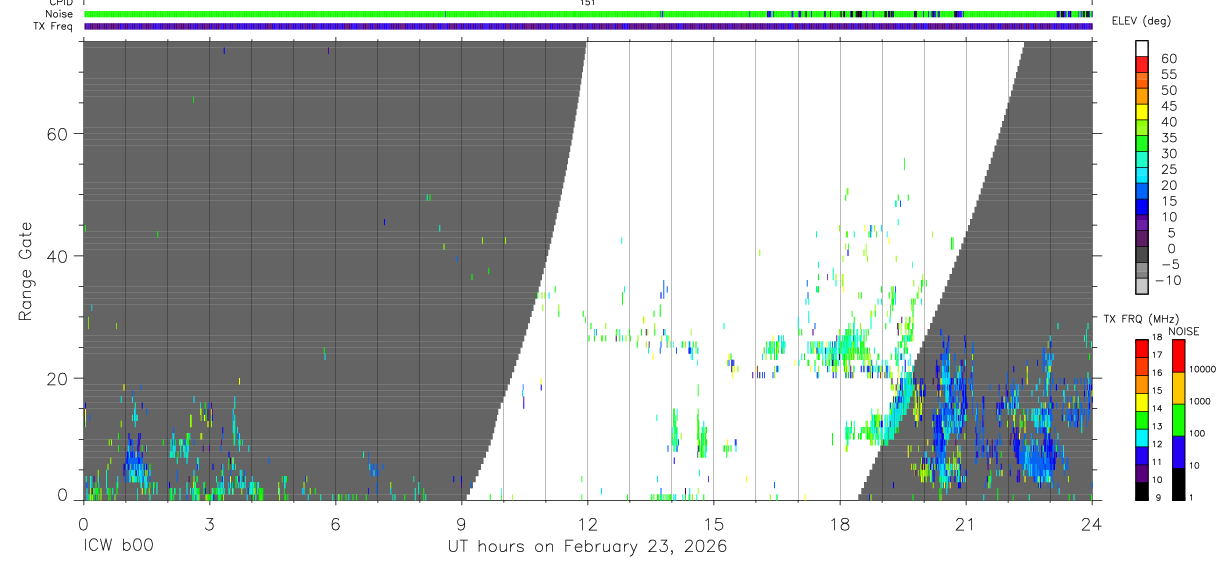Screen dimensions: 1228x567
Task: Click the '15' tick on UT hours axis
Action: click(713, 523)
